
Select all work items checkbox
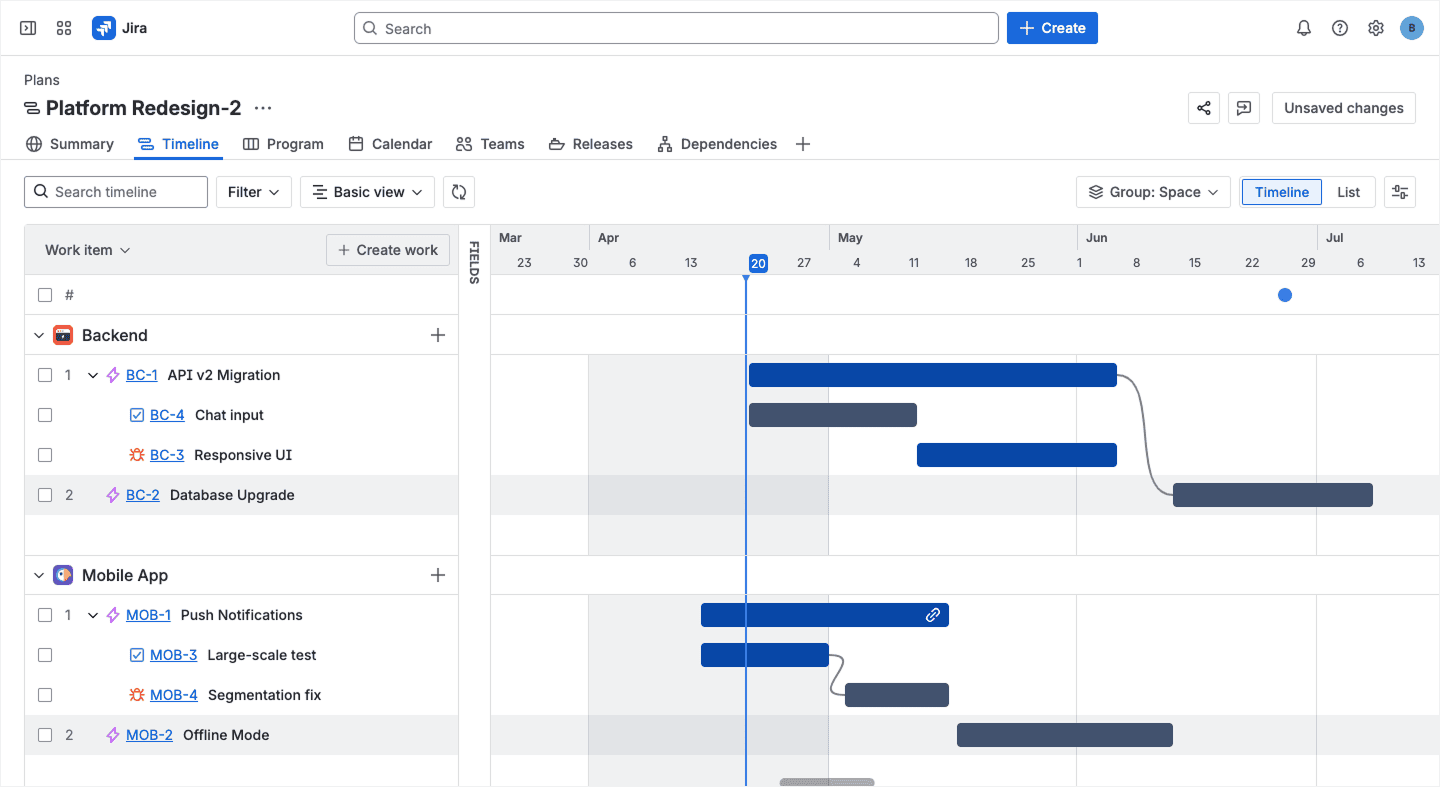click(45, 295)
